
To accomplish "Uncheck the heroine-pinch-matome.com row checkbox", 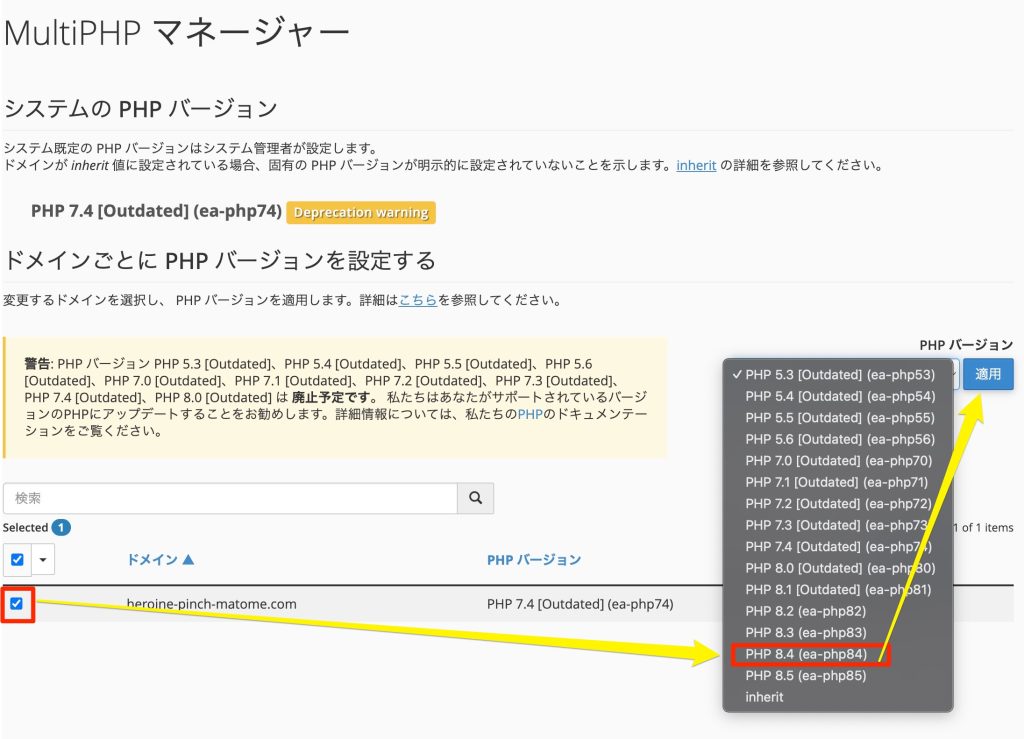I will pos(17,604).
